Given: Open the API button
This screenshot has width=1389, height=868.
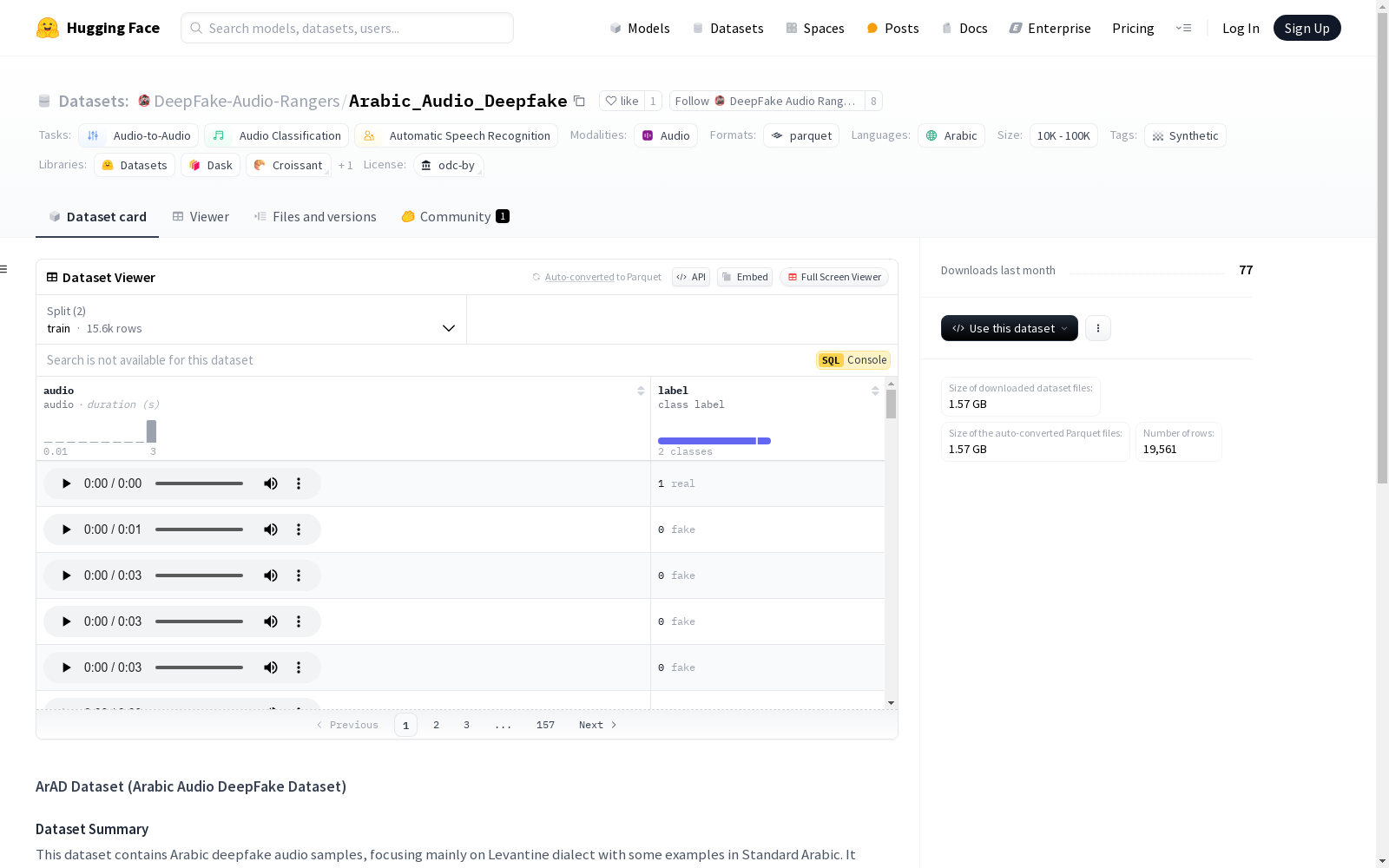Looking at the screenshot, I should [691, 277].
